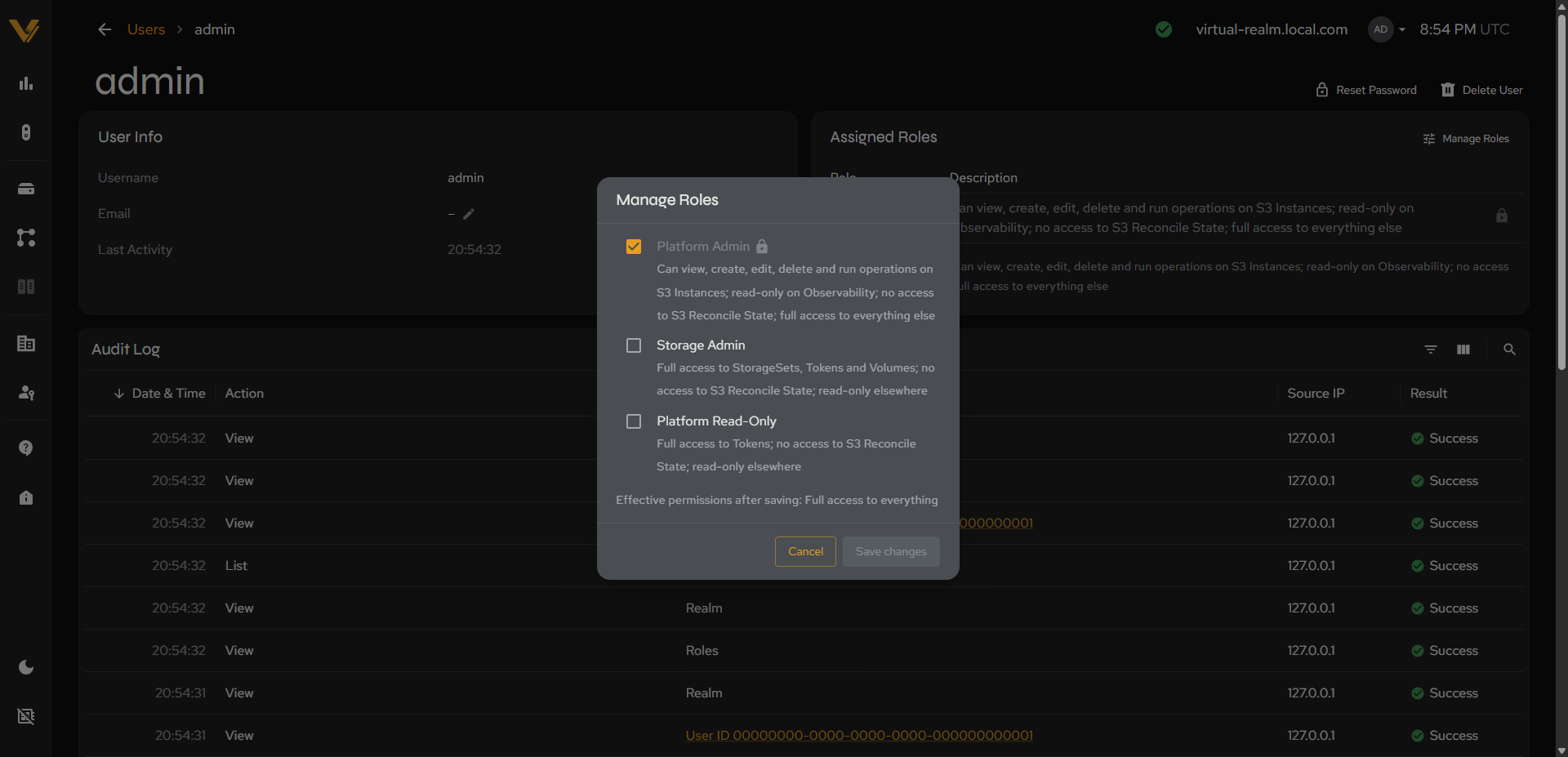Click the Last Activity value 20:54:32

(x=474, y=250)
